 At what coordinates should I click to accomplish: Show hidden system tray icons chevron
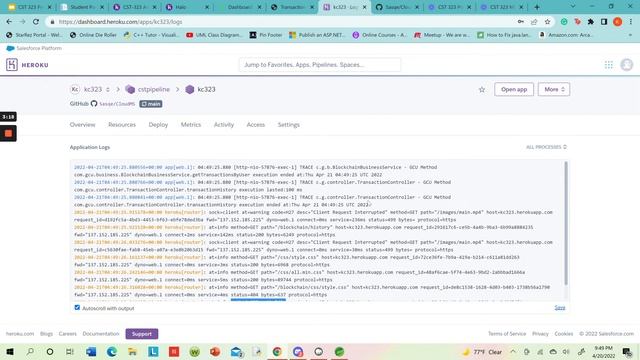513,351
